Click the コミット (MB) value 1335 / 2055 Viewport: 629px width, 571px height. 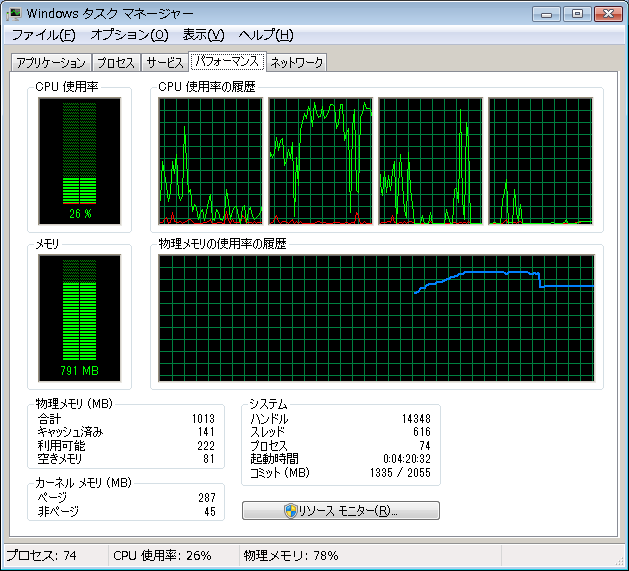[x=400, y=473]
